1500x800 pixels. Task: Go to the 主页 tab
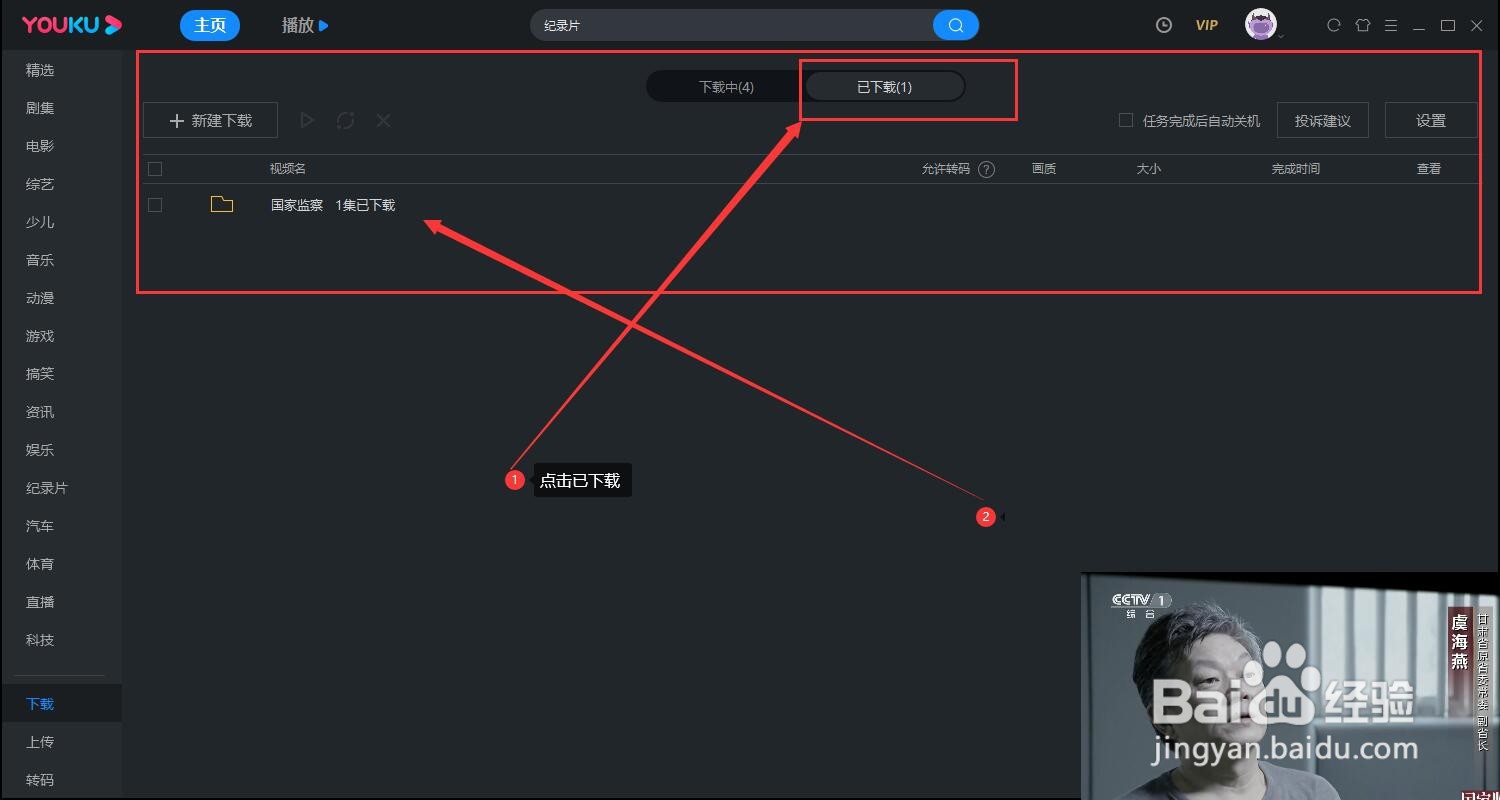(x=210, y=25)
